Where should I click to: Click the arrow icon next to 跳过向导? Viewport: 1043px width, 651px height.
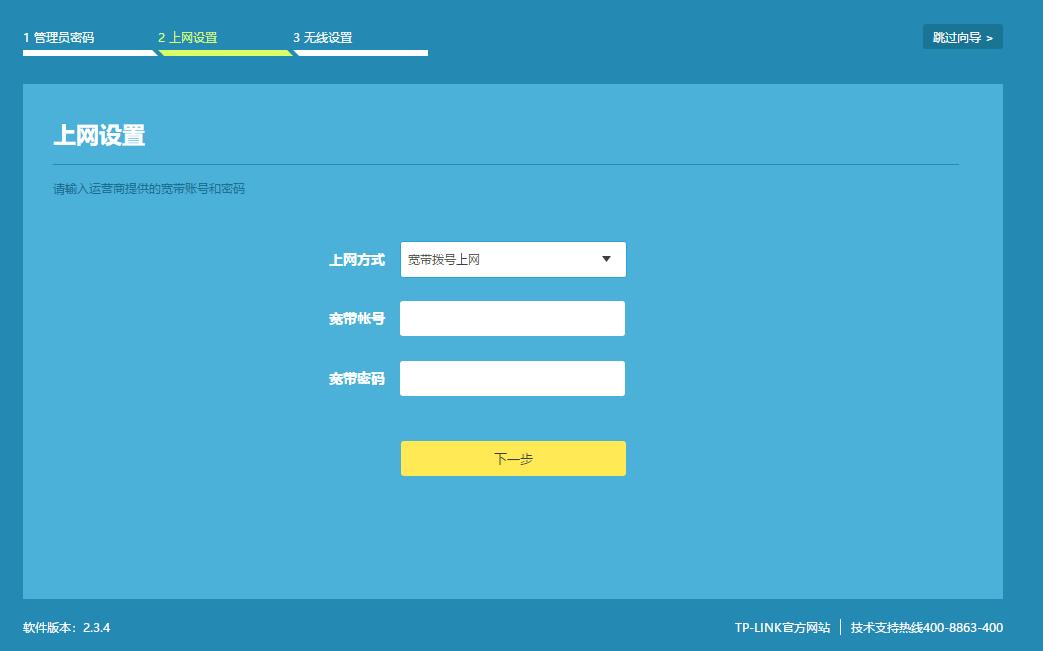[x=989, y=36]
